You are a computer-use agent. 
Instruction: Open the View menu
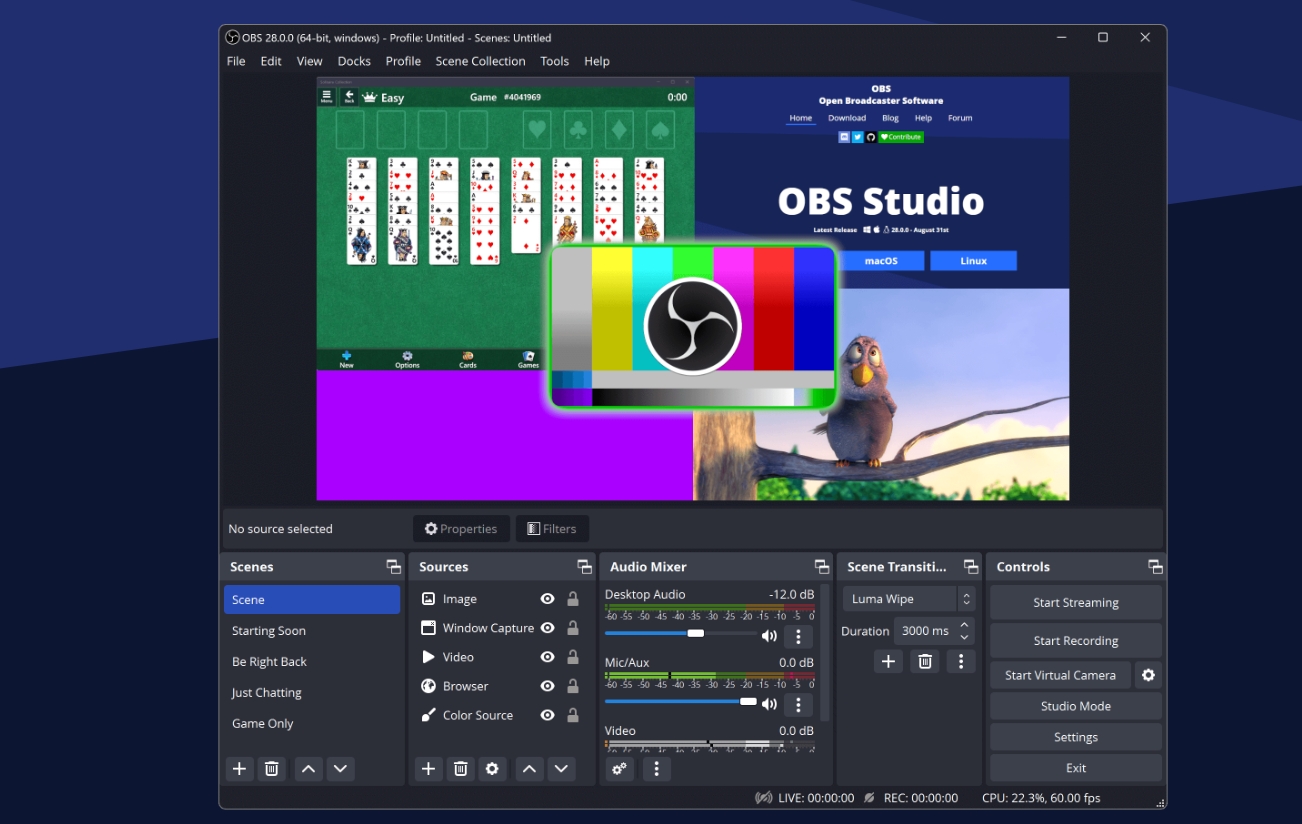coord(310,61)
